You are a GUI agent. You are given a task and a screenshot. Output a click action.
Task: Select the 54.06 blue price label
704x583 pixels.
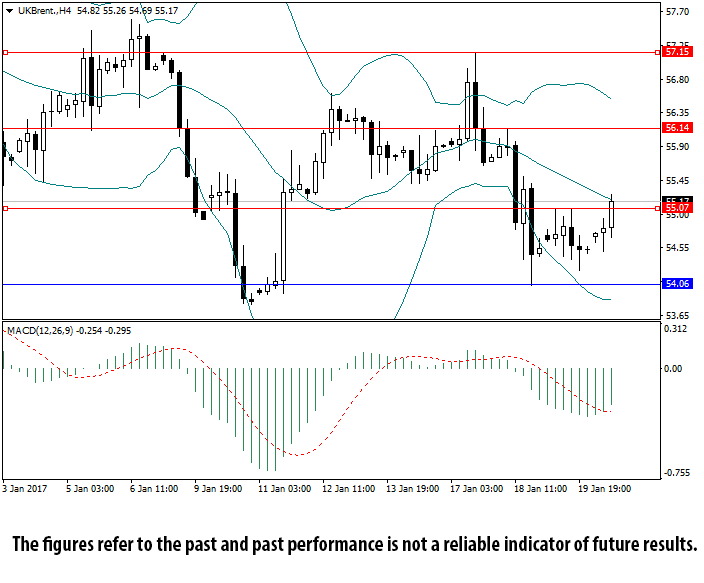pos(678,284)
